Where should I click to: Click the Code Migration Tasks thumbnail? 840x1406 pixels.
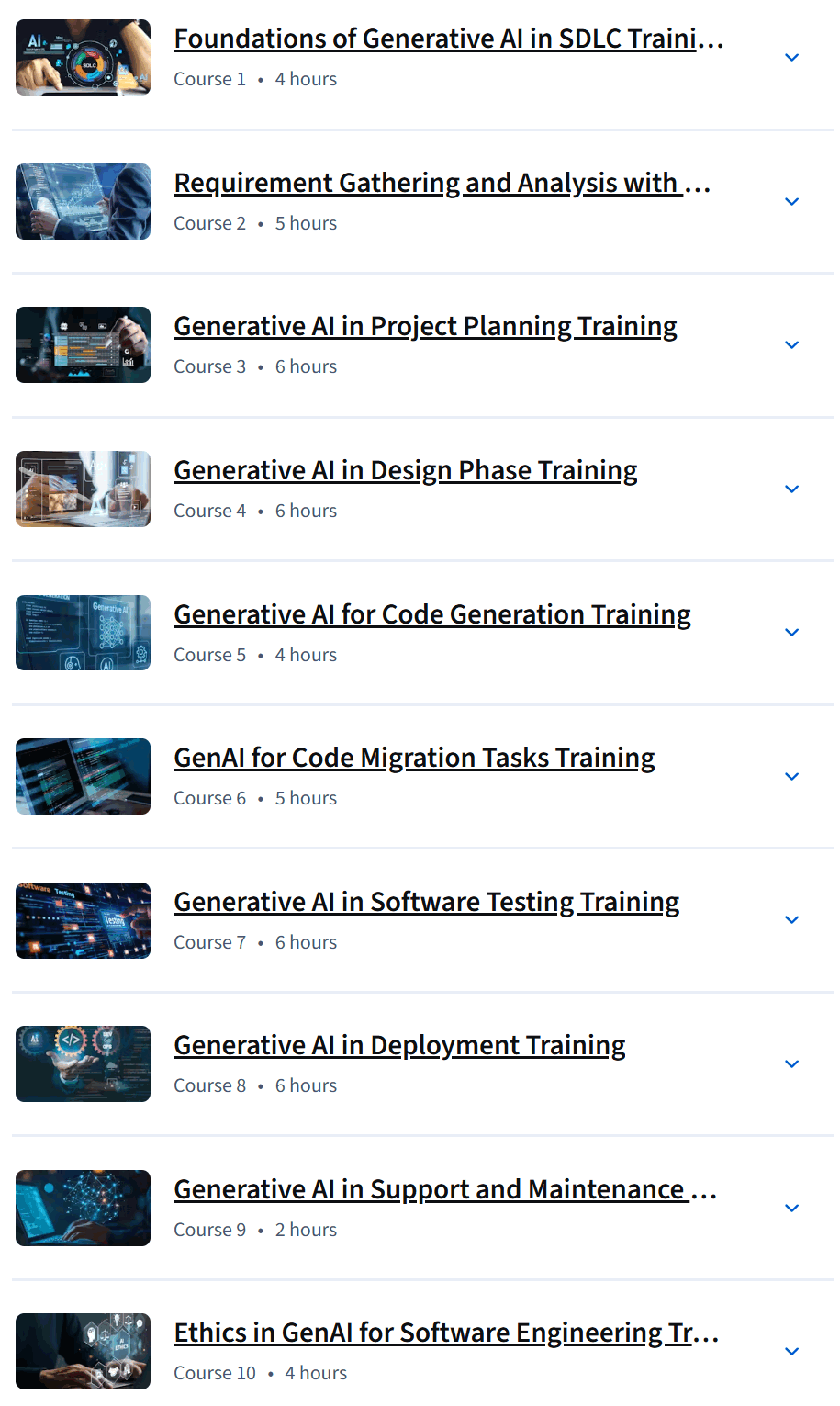point(83,777)
